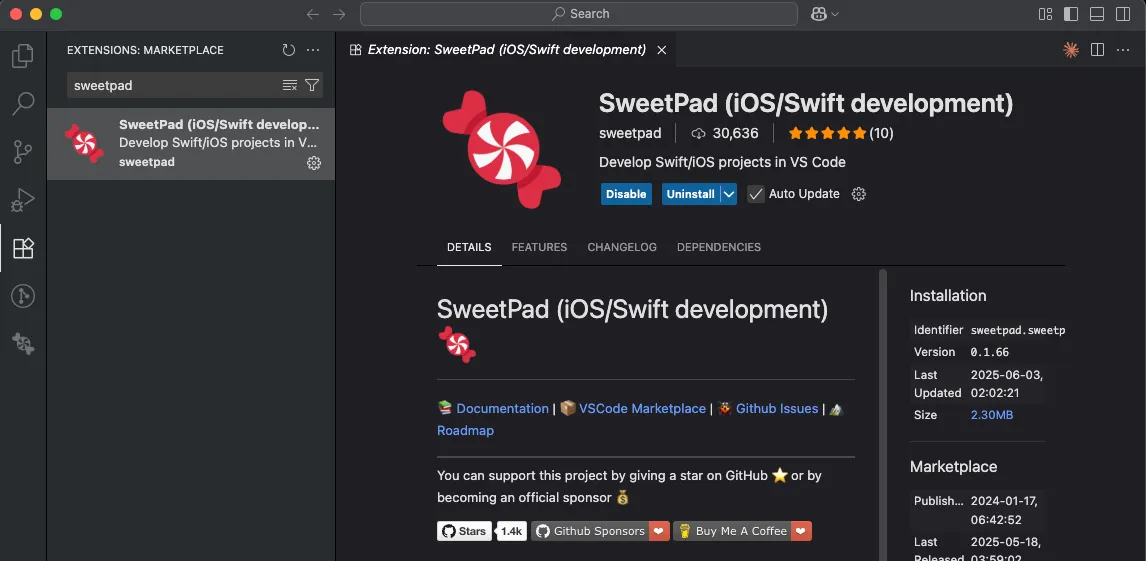
Task: Open the Source Control view
Action: coord(23,152)
